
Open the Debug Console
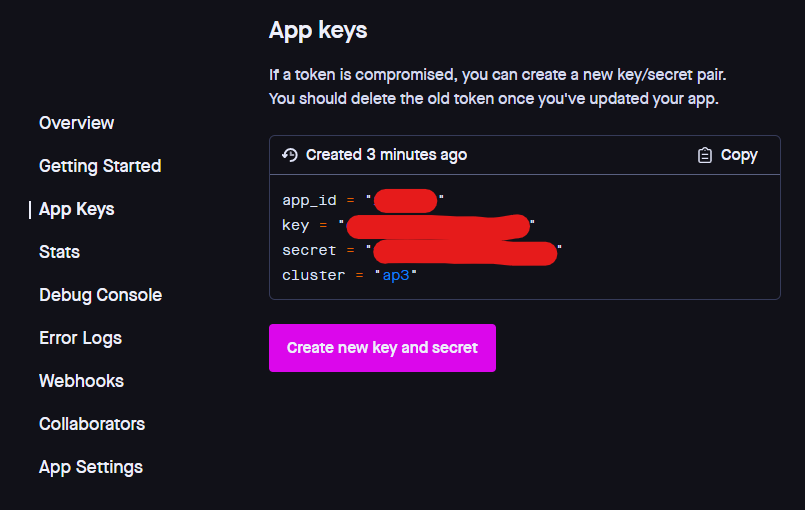point(101,295)
